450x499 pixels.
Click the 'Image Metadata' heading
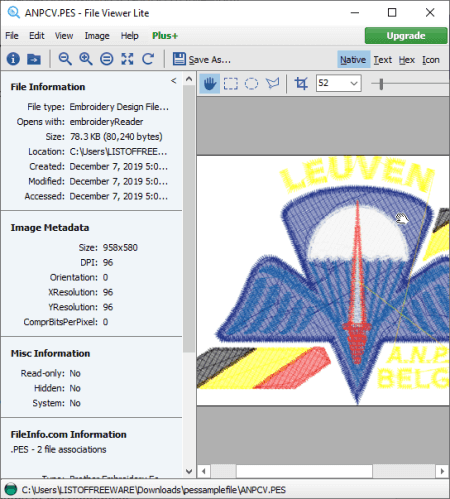pyautogui.click(x=50, y=228)
